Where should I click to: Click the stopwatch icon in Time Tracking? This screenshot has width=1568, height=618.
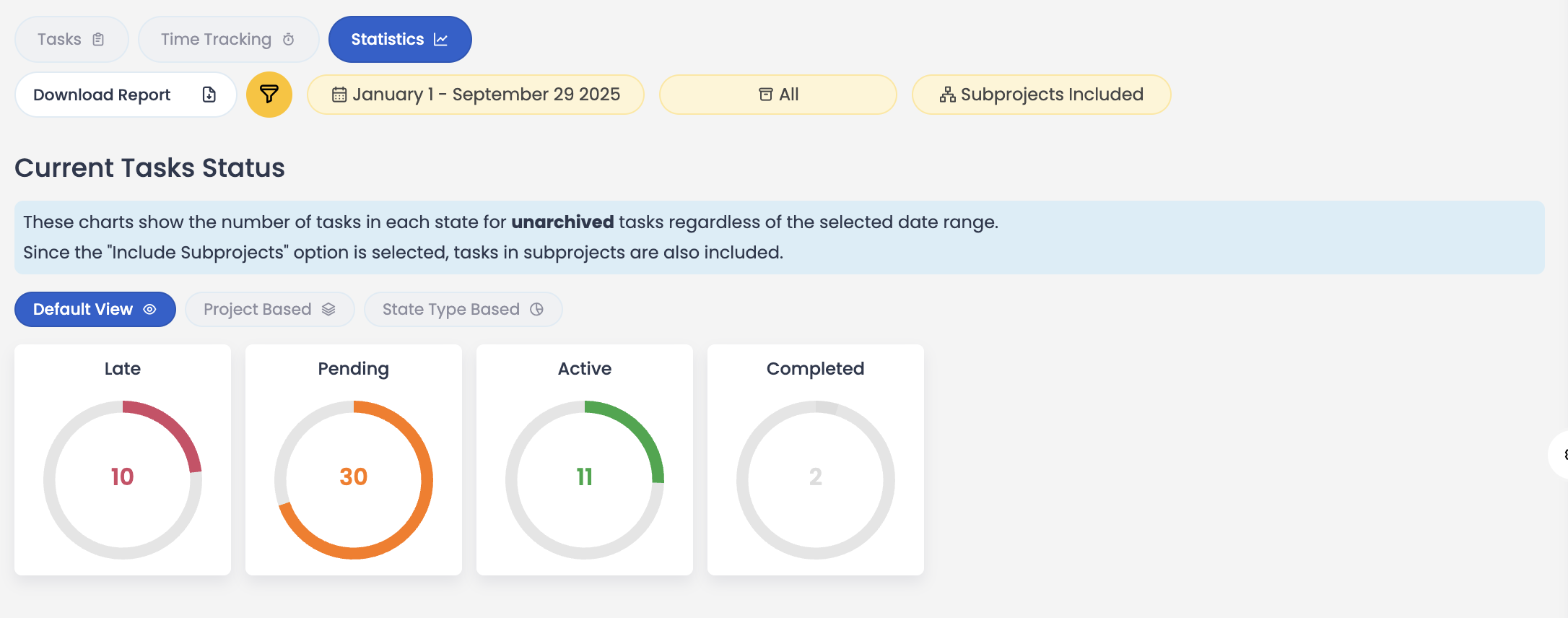288,40
